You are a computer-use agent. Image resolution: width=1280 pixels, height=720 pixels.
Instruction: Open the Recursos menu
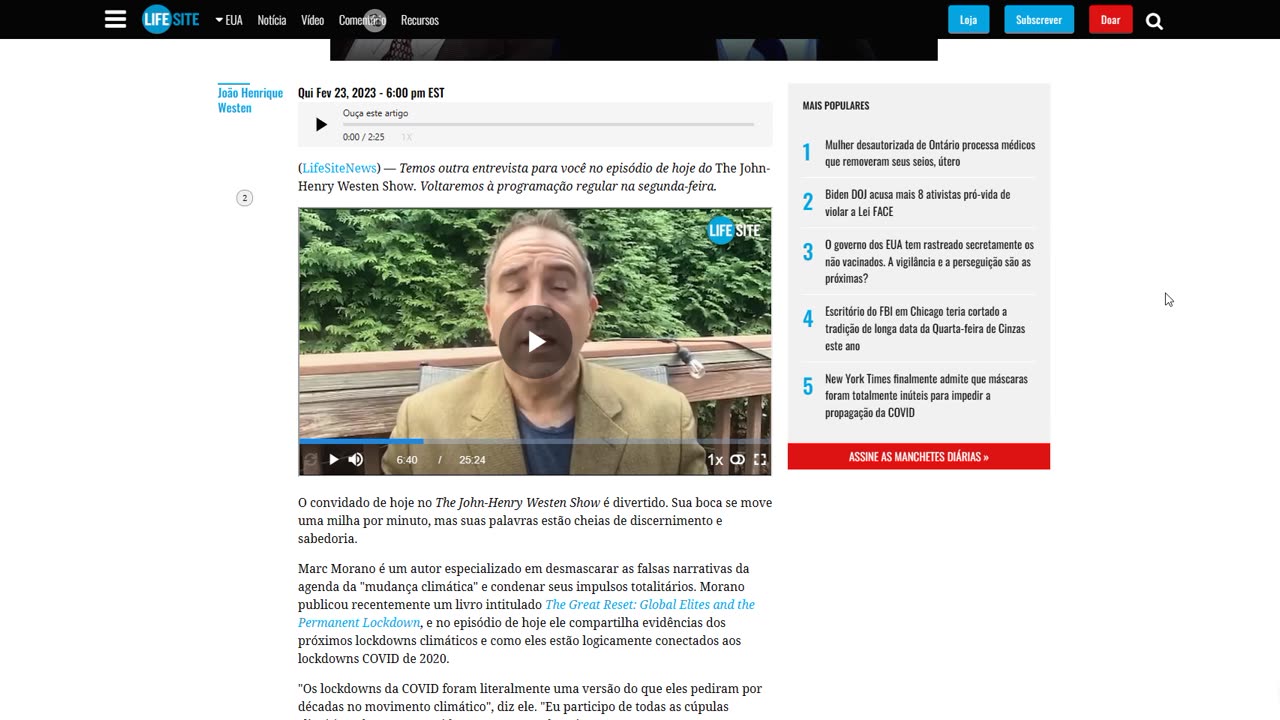pyautogui.click(x=420, y=20)
